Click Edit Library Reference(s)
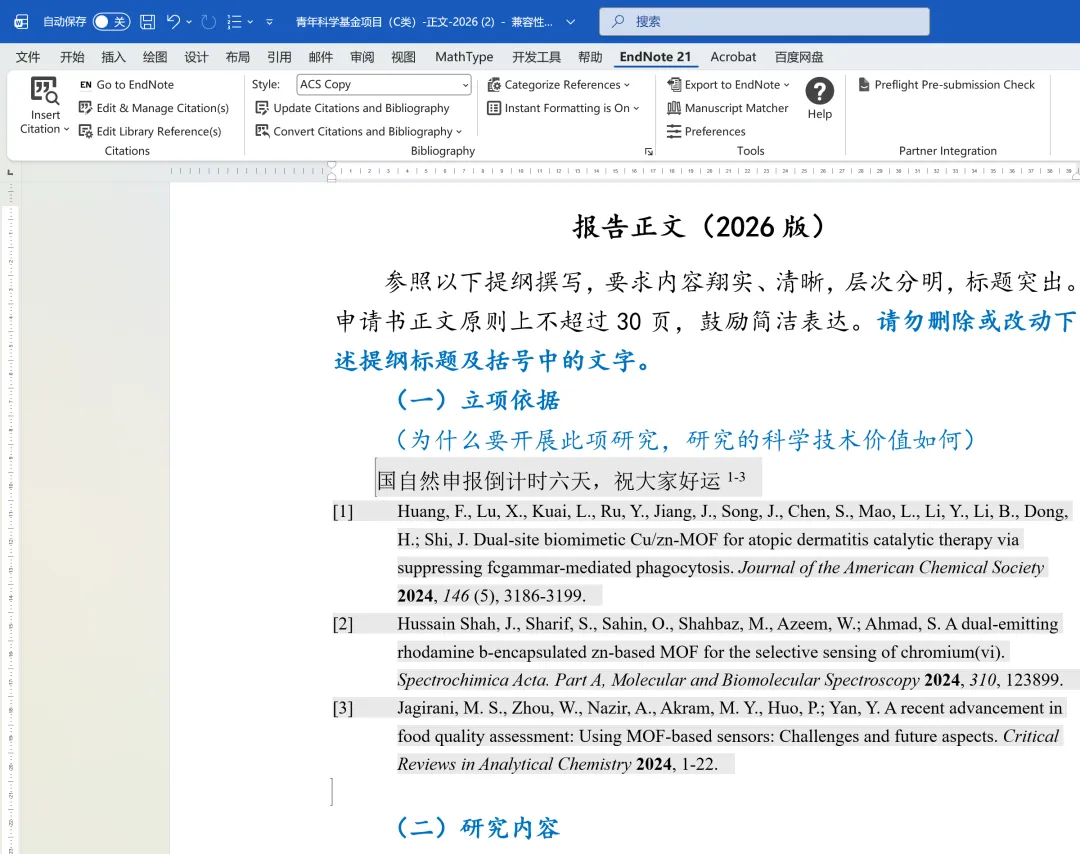This screenshot has height=854, width=1080. (x=150, y=132)
